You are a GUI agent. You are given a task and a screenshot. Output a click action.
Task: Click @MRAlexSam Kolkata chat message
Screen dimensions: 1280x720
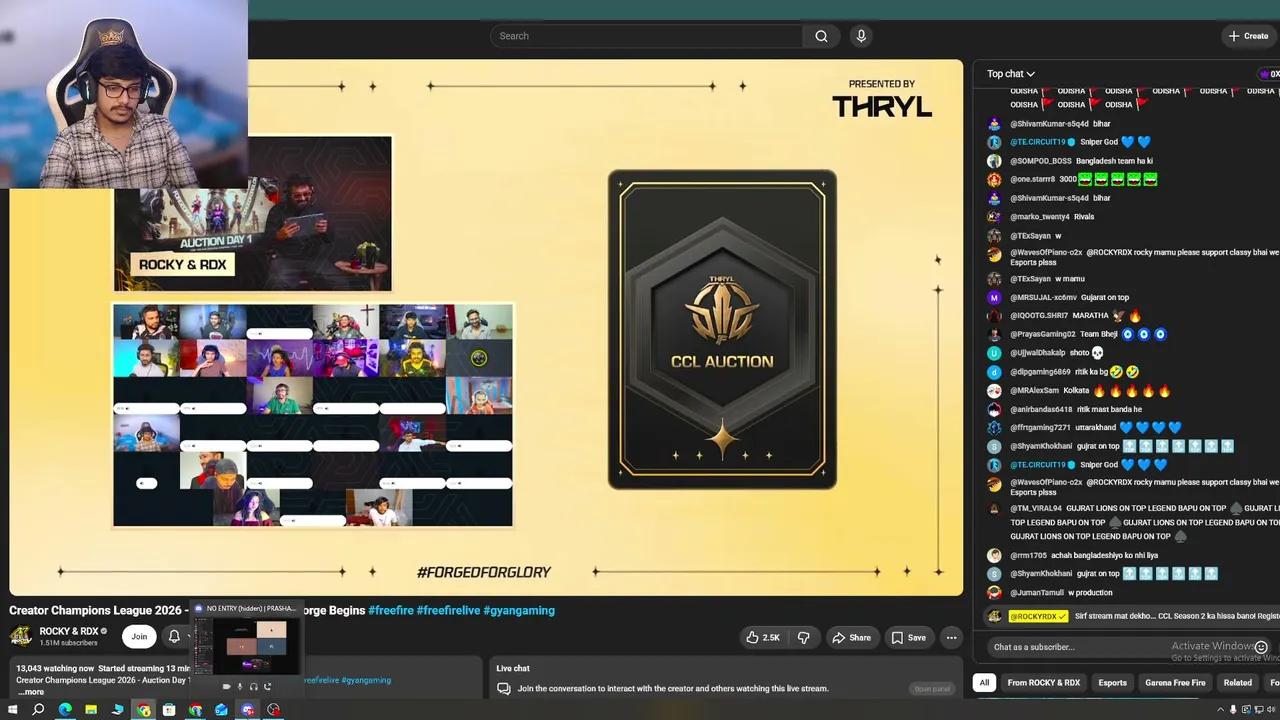(x=1079, y=391)
